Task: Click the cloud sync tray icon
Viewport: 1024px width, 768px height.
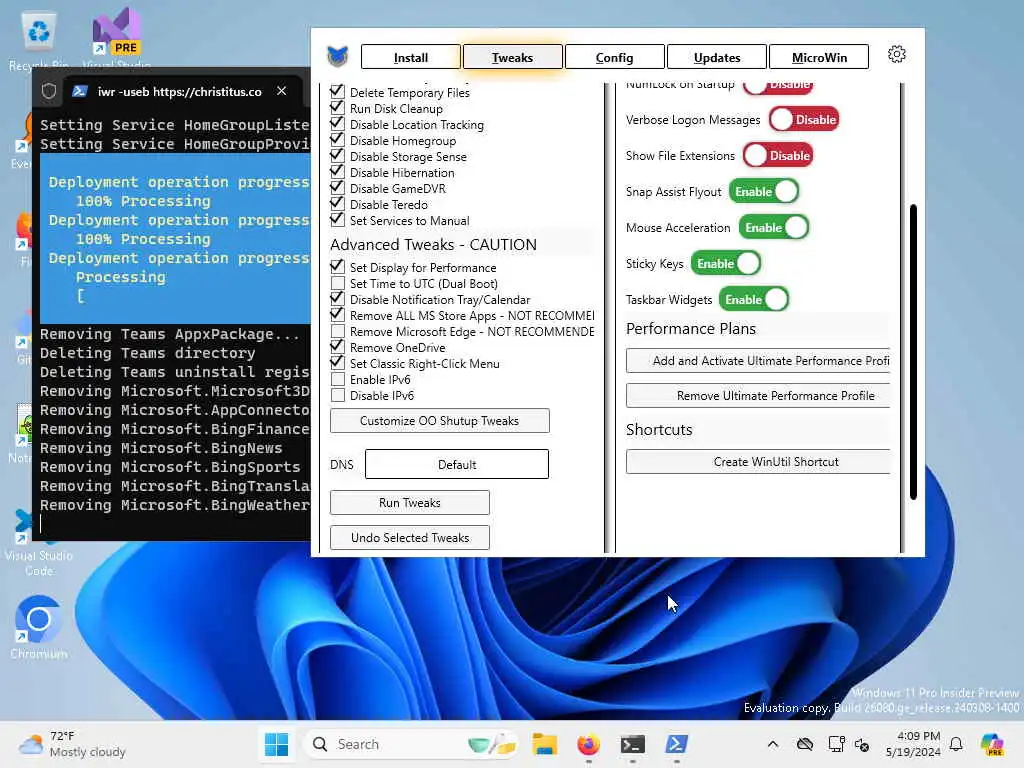Action: 805,744
